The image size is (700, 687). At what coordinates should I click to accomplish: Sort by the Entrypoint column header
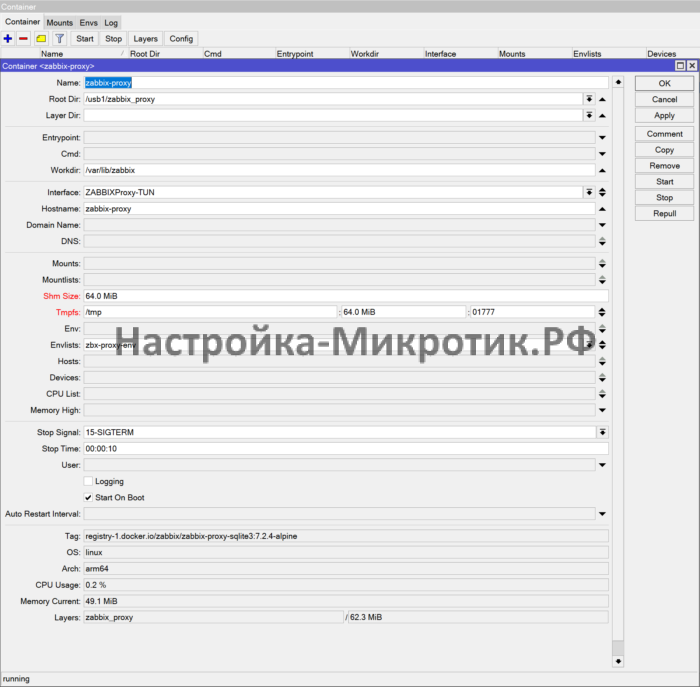(x=312, y=54)
